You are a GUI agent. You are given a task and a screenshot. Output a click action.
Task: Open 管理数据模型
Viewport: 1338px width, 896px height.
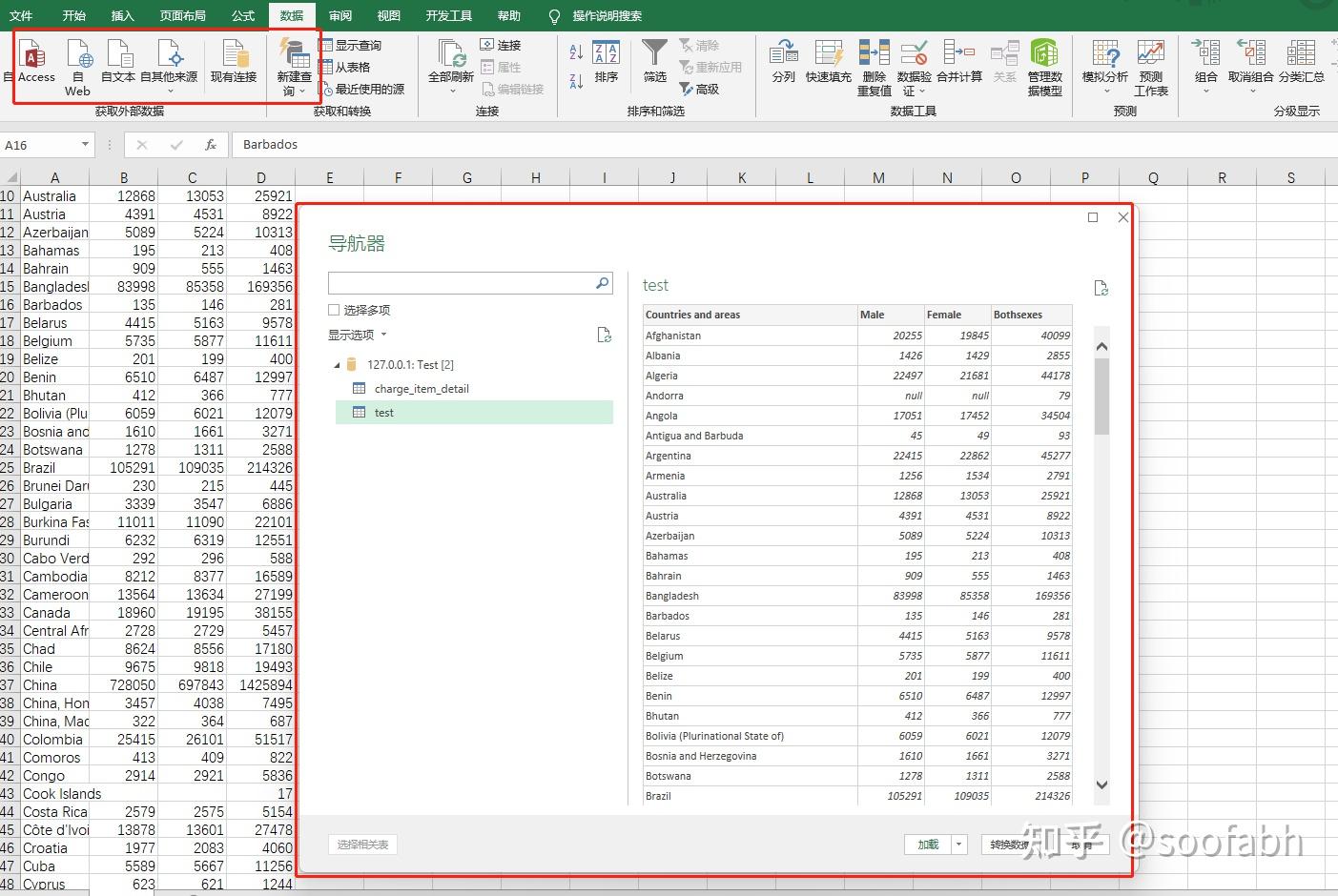(x=1043, y=65)
